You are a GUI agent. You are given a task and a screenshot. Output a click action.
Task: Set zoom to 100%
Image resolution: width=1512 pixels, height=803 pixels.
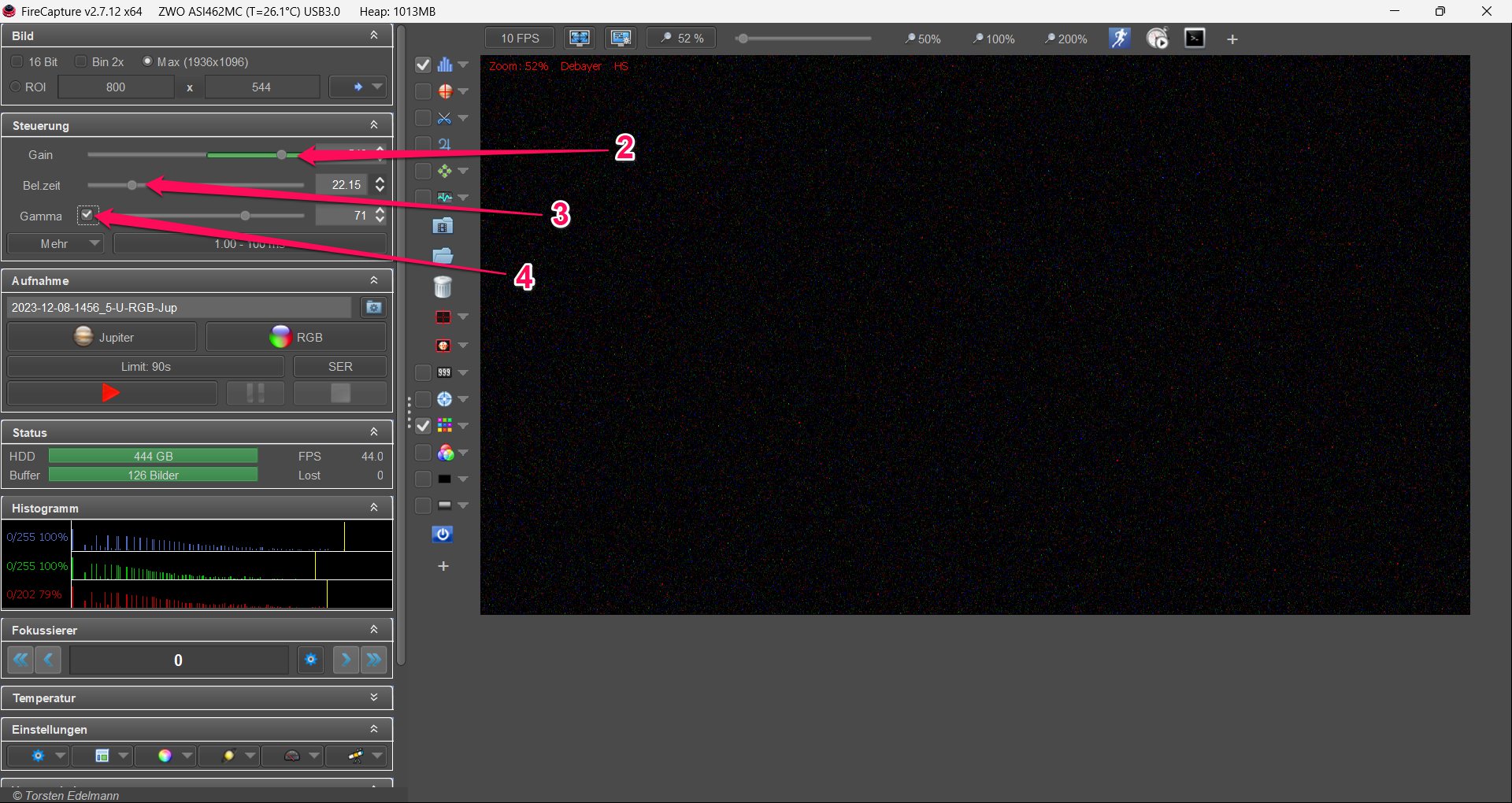[994, 39]
